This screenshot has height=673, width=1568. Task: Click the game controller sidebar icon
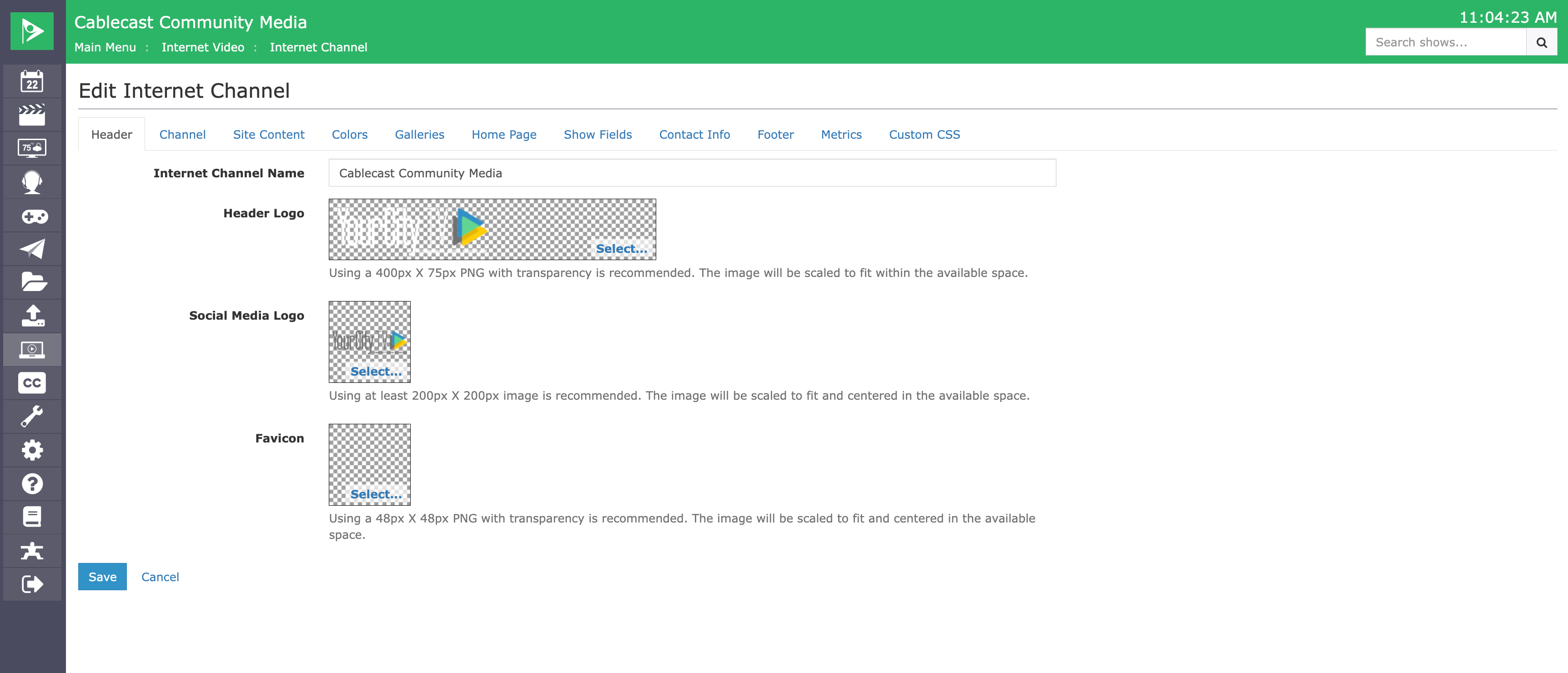click(32, 216)
